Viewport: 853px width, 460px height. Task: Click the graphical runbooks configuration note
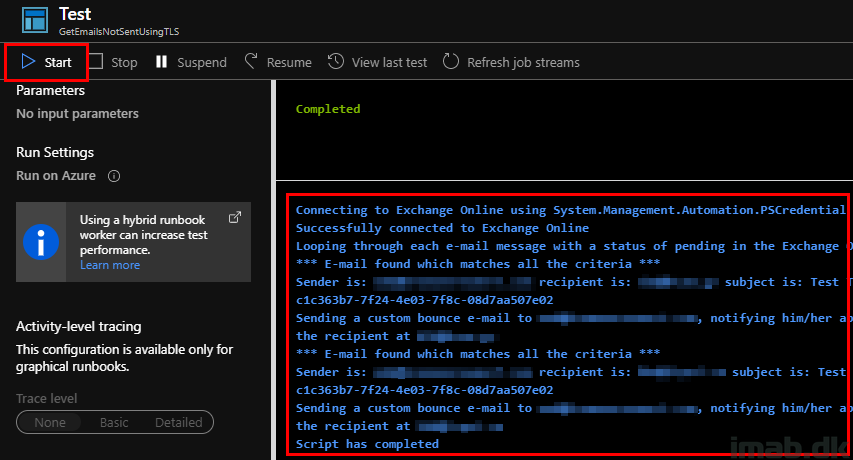(x=124, y=358)
